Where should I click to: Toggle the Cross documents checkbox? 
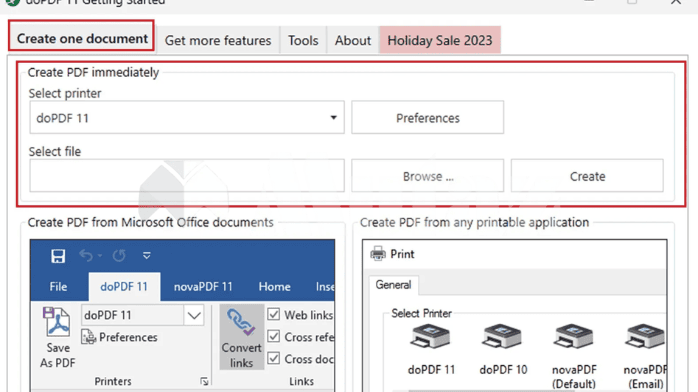pos(274,358)
